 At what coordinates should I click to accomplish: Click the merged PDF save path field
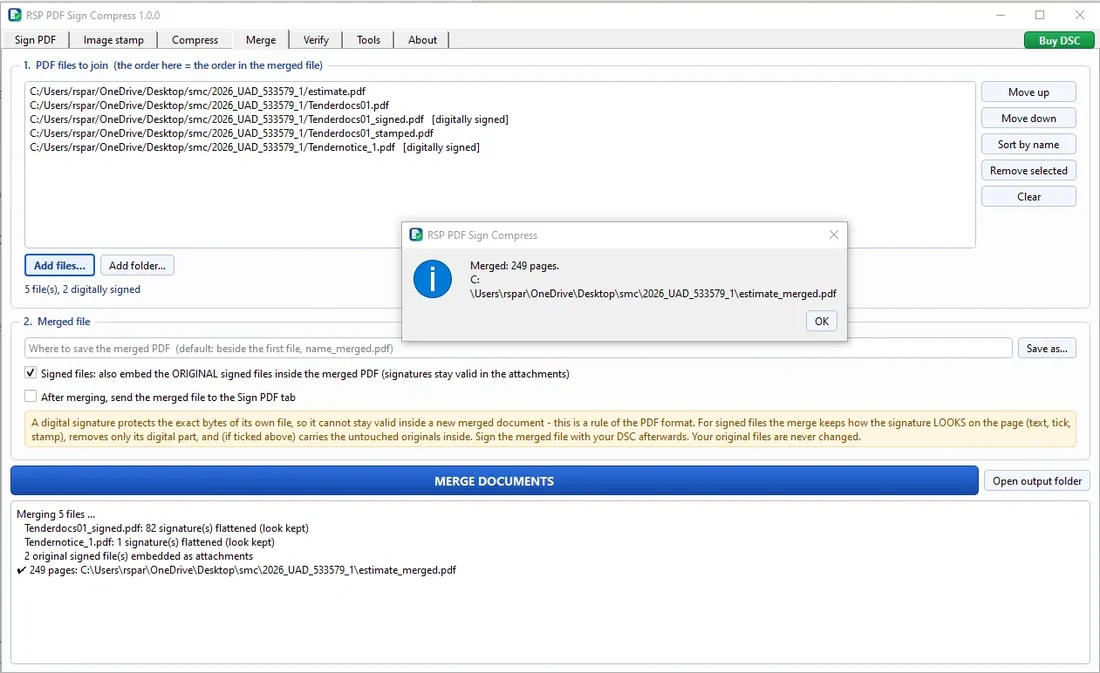[x=518, y=348]
